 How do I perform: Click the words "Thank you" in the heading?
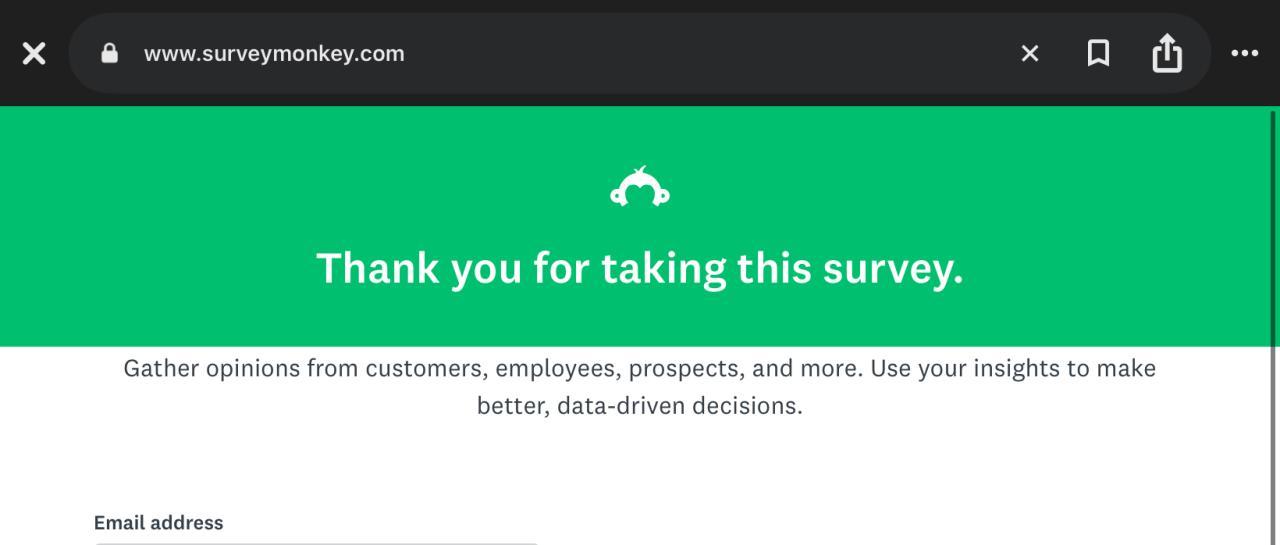[378, 268]
